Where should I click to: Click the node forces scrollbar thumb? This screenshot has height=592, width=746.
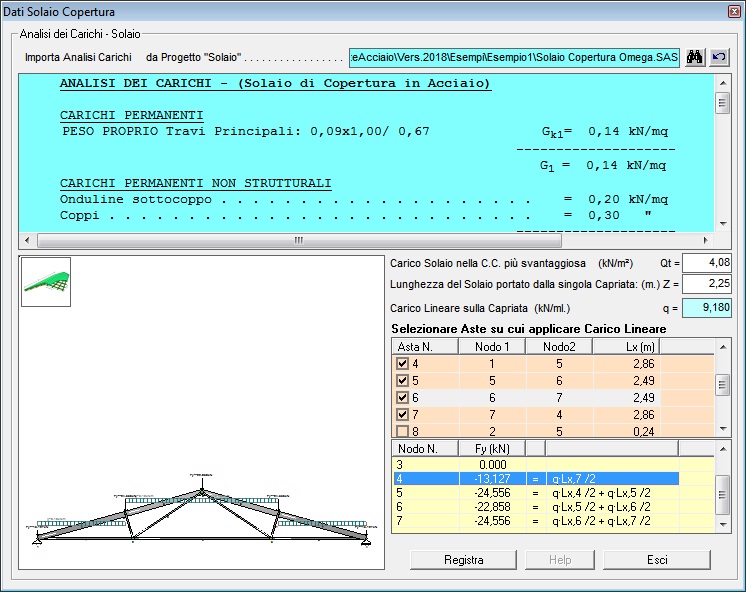[x=723, y=495]
